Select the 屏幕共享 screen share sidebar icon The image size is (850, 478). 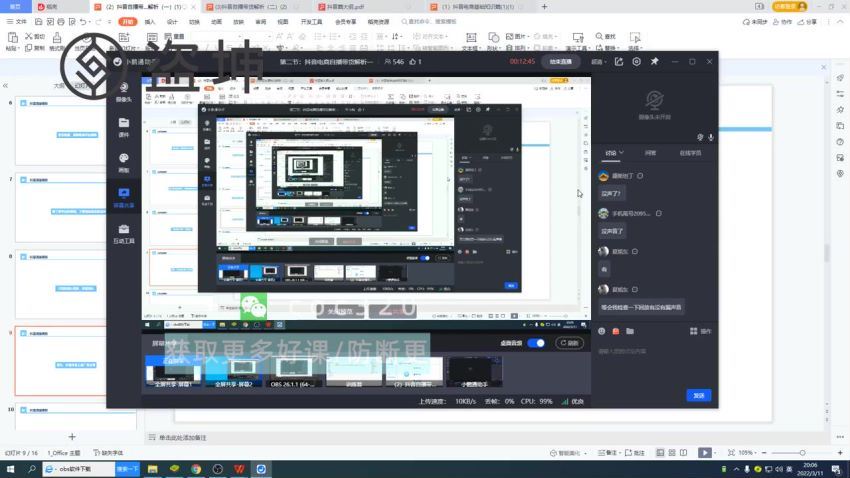(x=124, y=197)
